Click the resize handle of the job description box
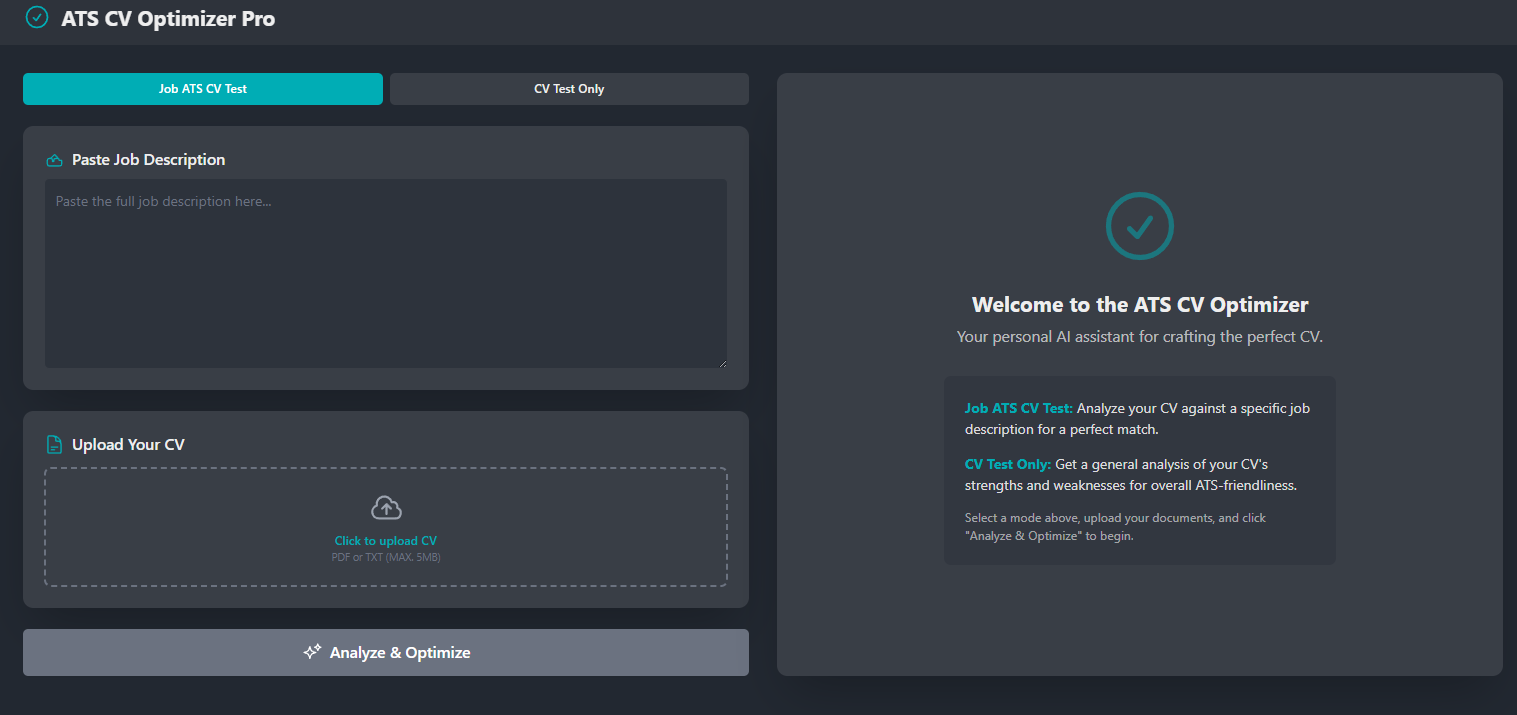 pos(721,362)
